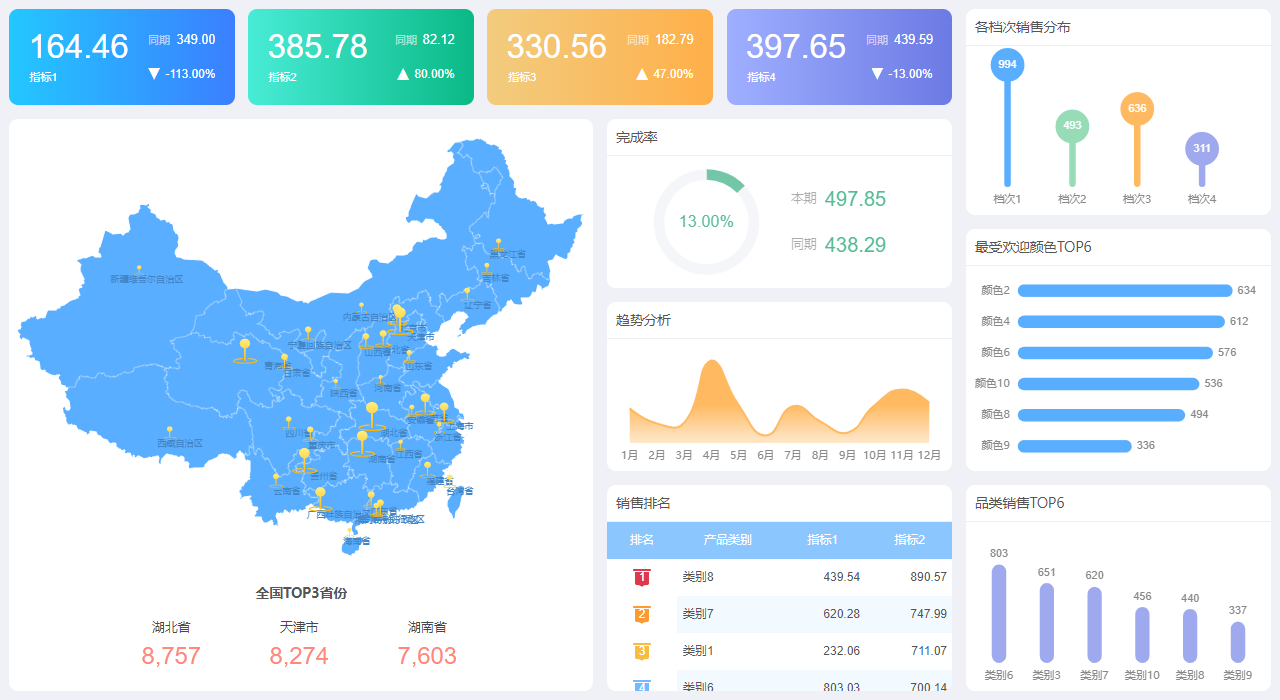Click the down triangle in the 指标4 card
The image size is (1280, 700).
click(877, 74)
